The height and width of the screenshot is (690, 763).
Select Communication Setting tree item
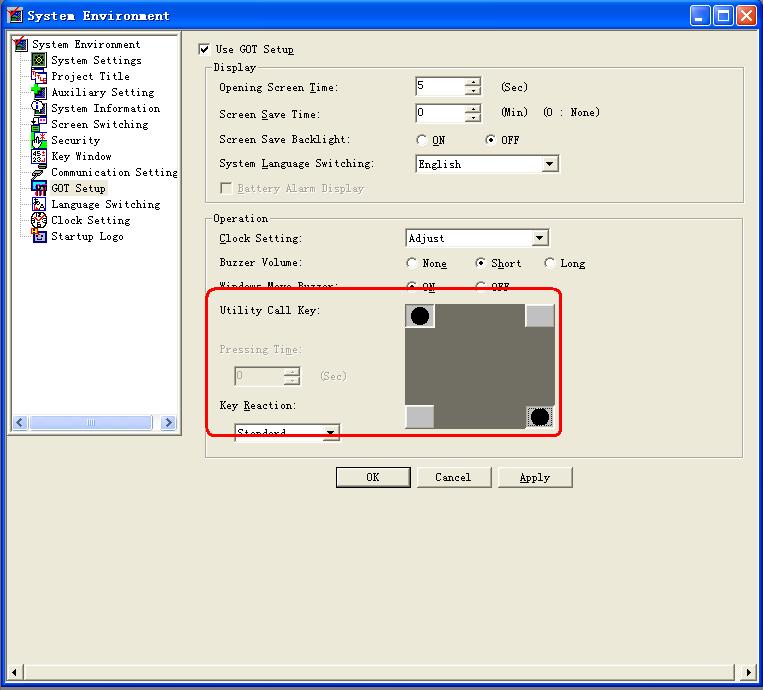click(x=114, y=172)
